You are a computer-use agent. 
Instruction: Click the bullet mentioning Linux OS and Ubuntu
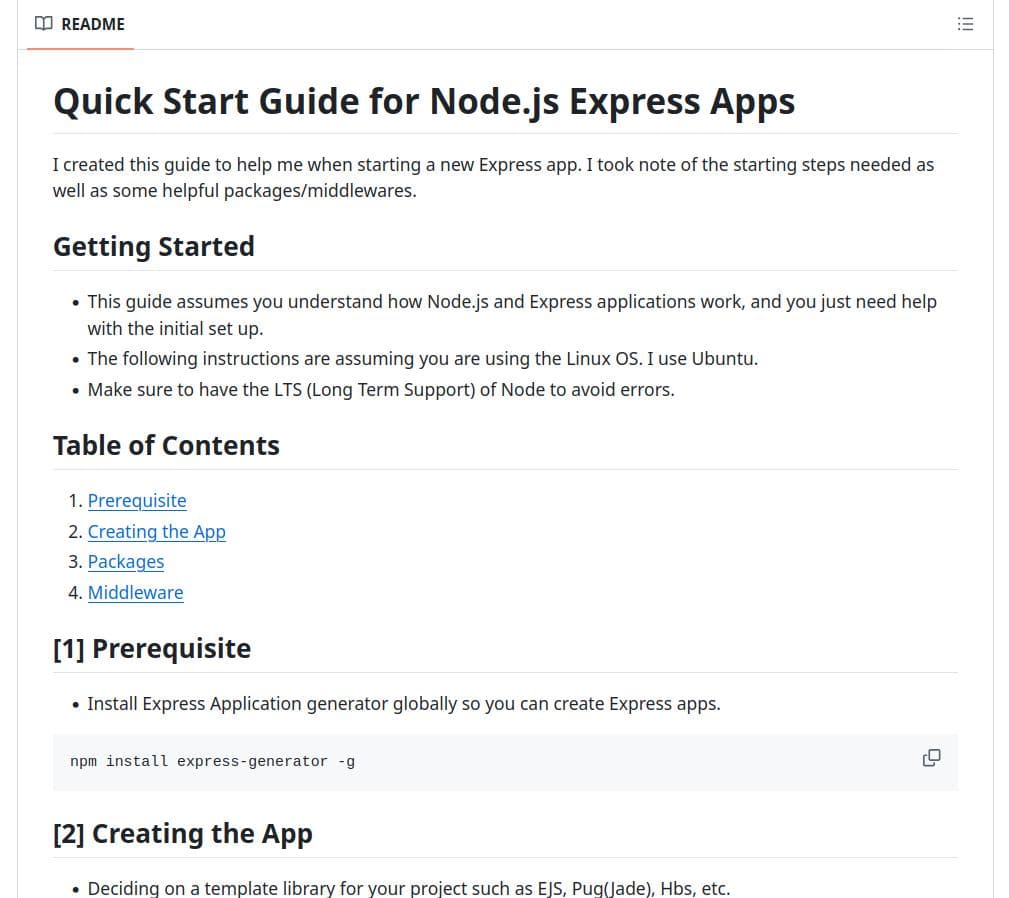pyautogui.click(x=422, y=359)
